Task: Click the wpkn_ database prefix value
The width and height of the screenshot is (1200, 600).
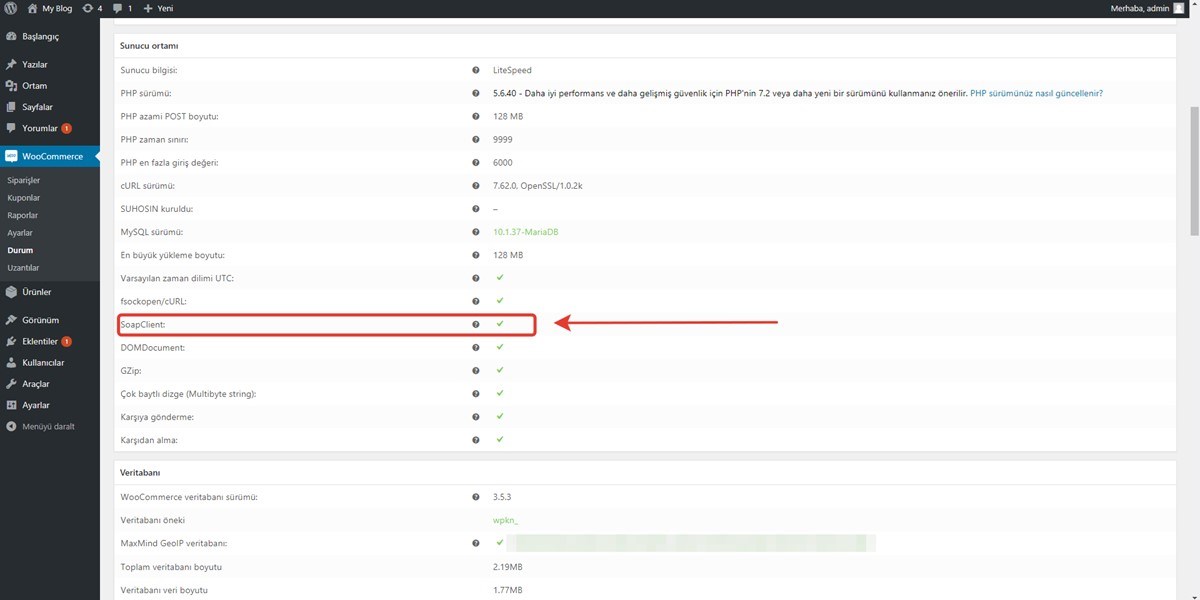Action: point(505,520)
